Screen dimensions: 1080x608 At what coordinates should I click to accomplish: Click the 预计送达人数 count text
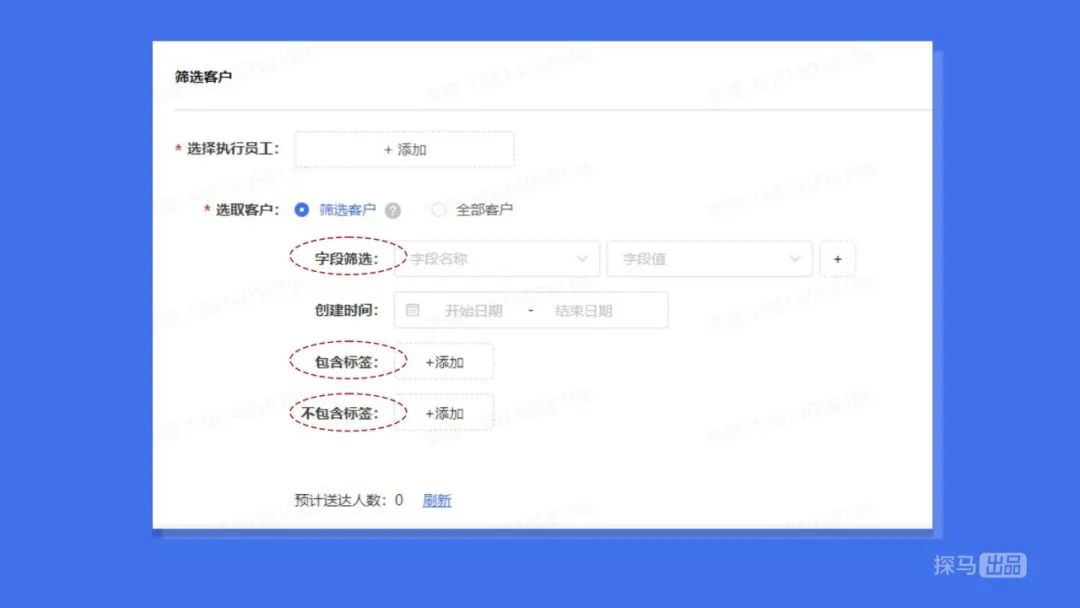(x=349, y=500)
